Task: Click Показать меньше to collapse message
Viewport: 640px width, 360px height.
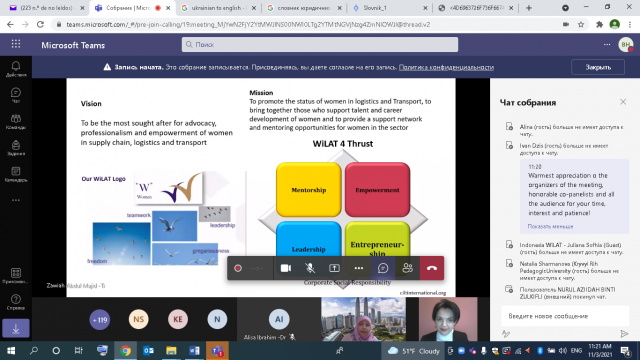Action: [x=550, y=226]
